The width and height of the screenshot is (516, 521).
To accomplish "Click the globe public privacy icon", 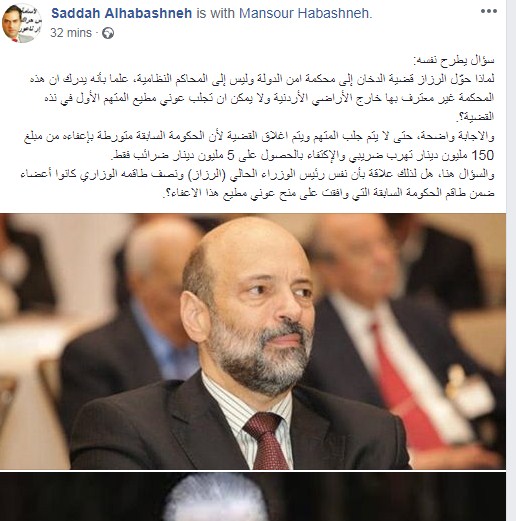I will (x=108, y=33).
